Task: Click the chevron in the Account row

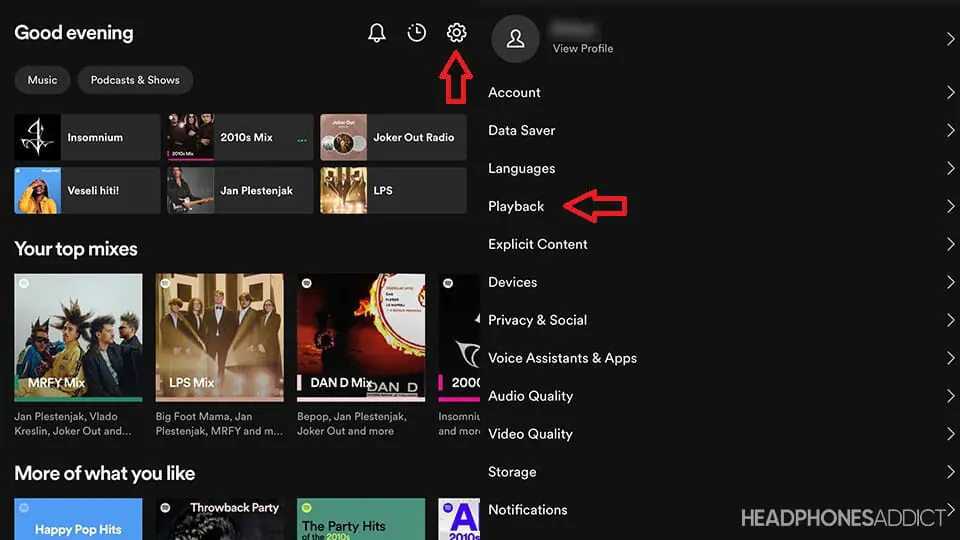Action: click(x=950, y=92)
